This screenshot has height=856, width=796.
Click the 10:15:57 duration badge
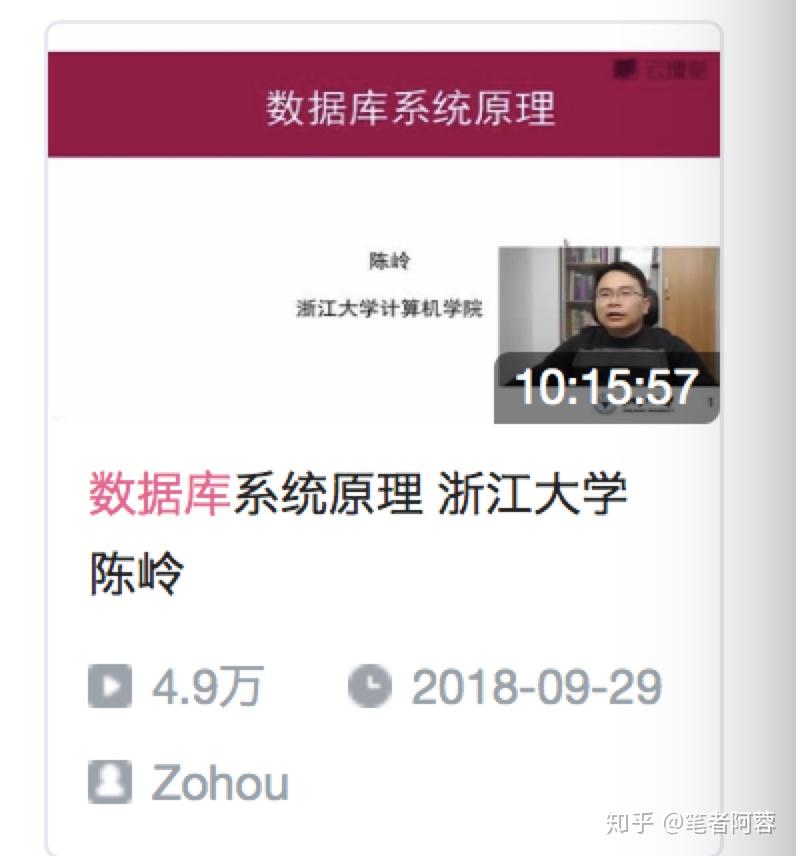[x=606, y=388]
